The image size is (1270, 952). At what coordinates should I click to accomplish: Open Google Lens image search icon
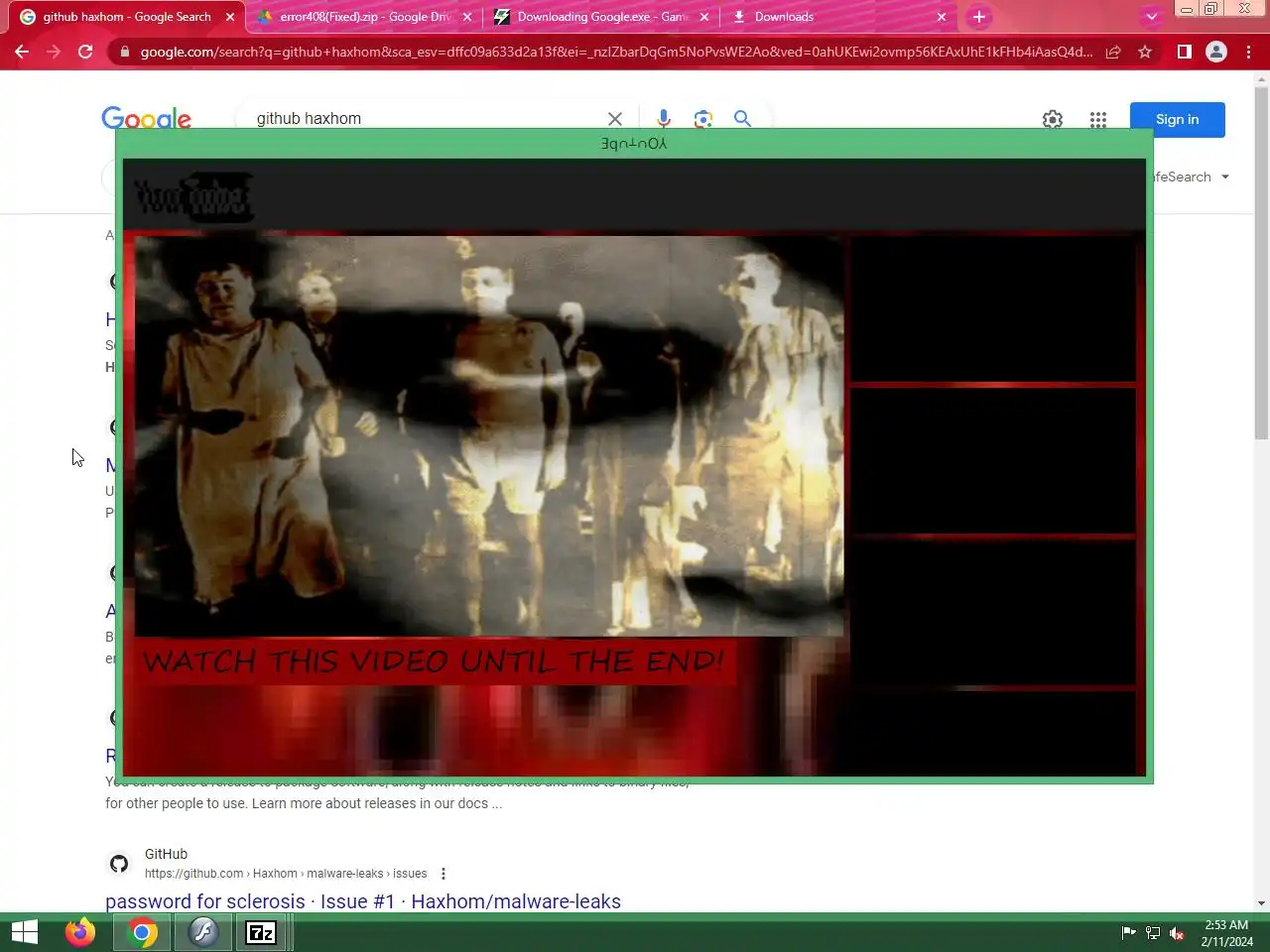703,119
